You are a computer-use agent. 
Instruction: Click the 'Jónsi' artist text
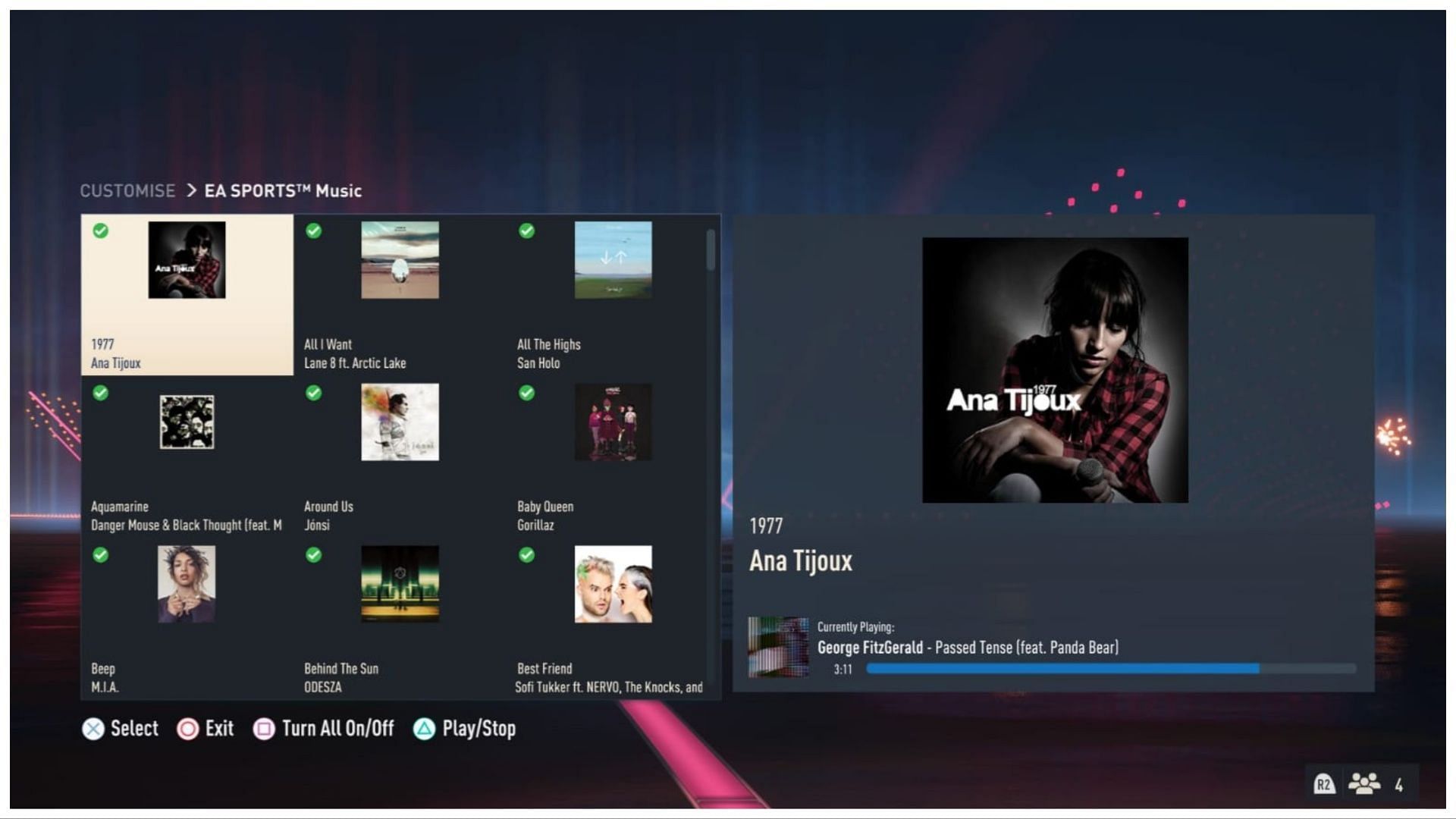click(317, 526)
